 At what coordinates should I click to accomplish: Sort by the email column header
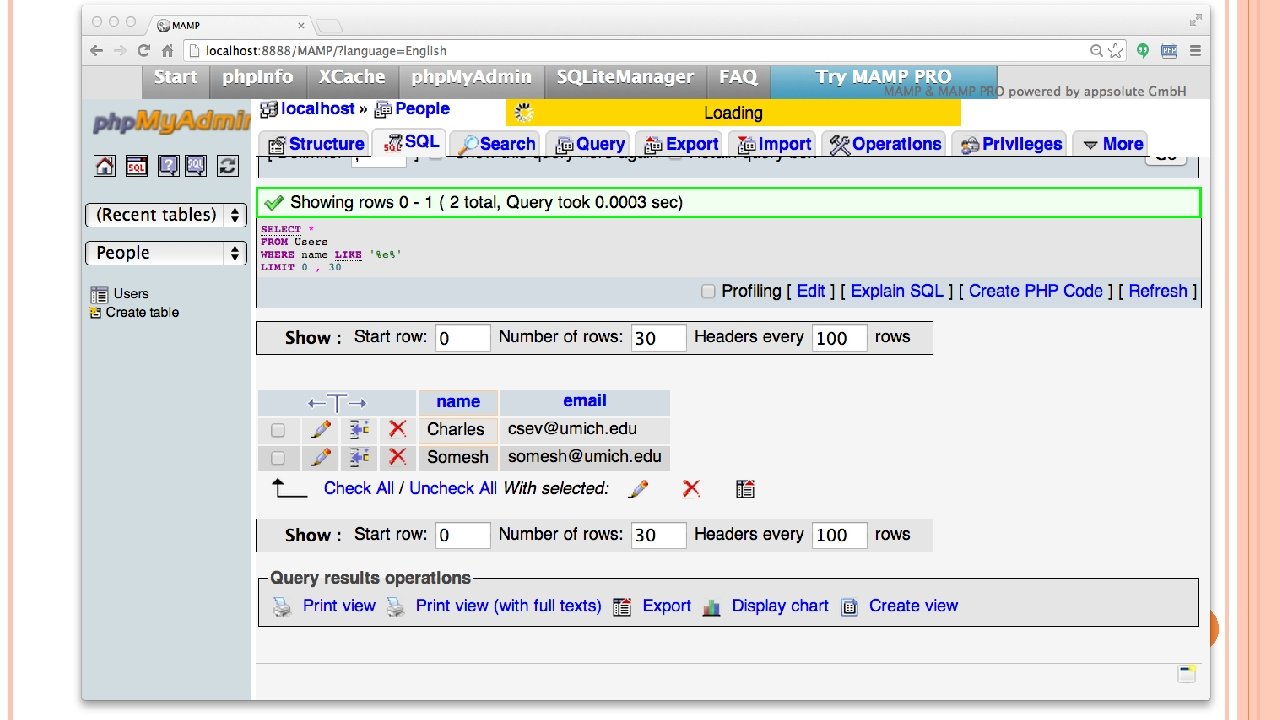(584, 401)
